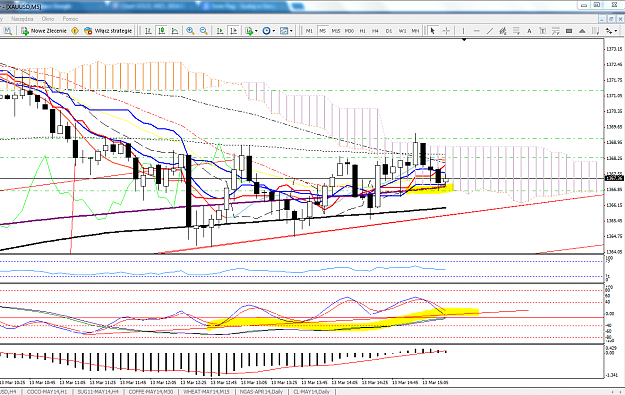Switch to the WHEAT-MAY14,M15 chart tab

click(x=206, y=392)
